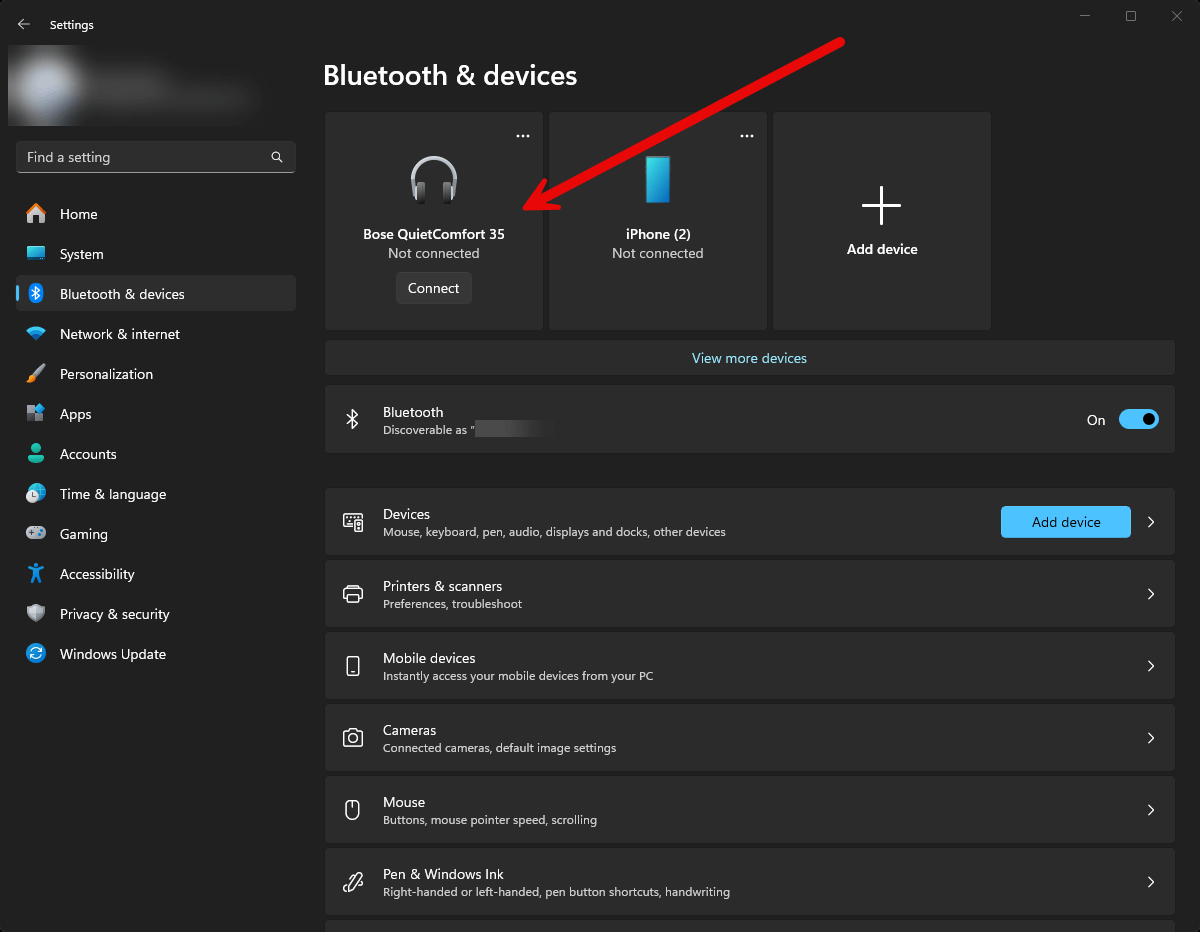This screenshot has height=932, width=1200.
Task: Expand the Devices row chevron
Action: point(1151,522)
